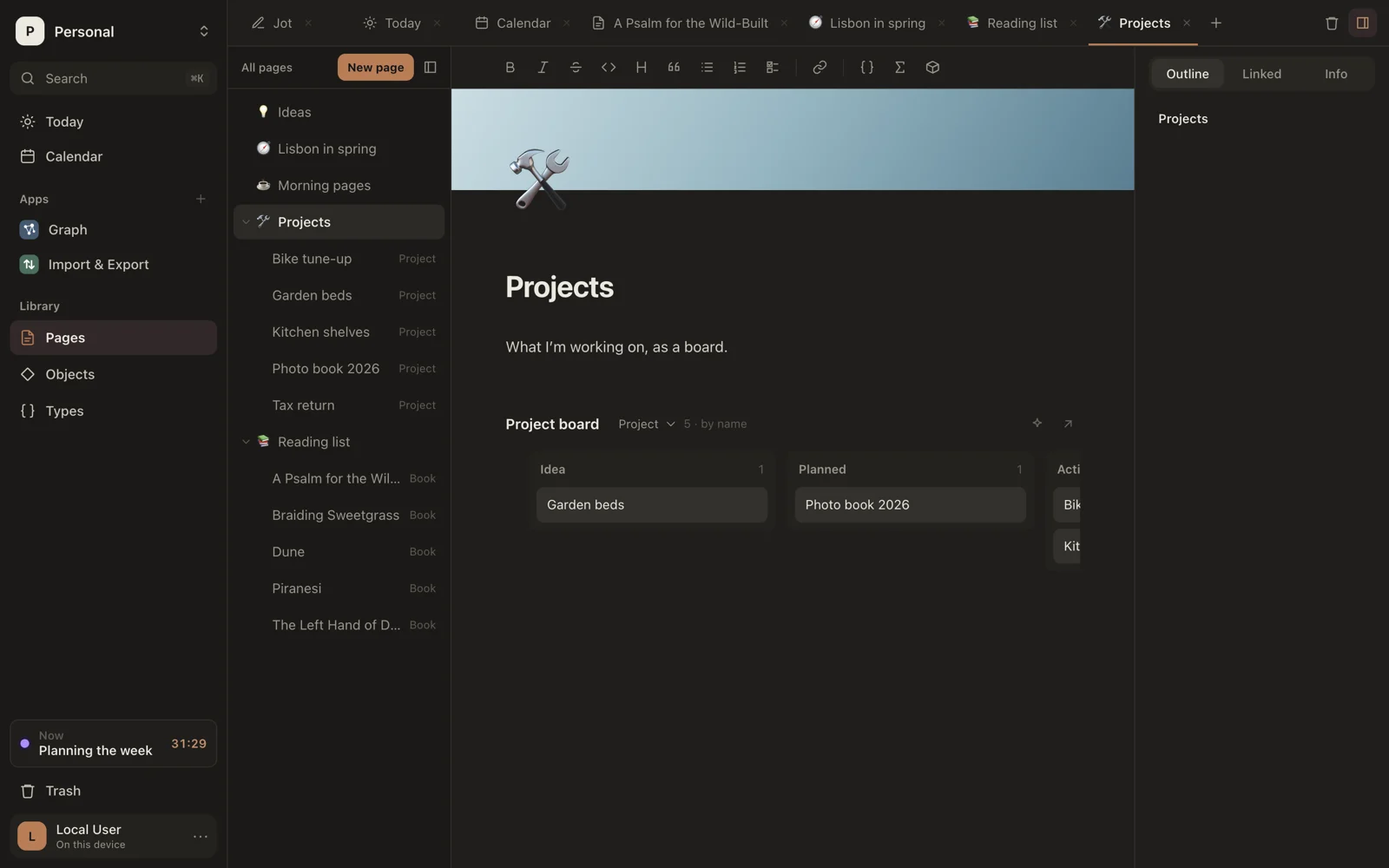1389x868 pixels.
Task: Toggle strikethrough text
Action: pos(576,68)
